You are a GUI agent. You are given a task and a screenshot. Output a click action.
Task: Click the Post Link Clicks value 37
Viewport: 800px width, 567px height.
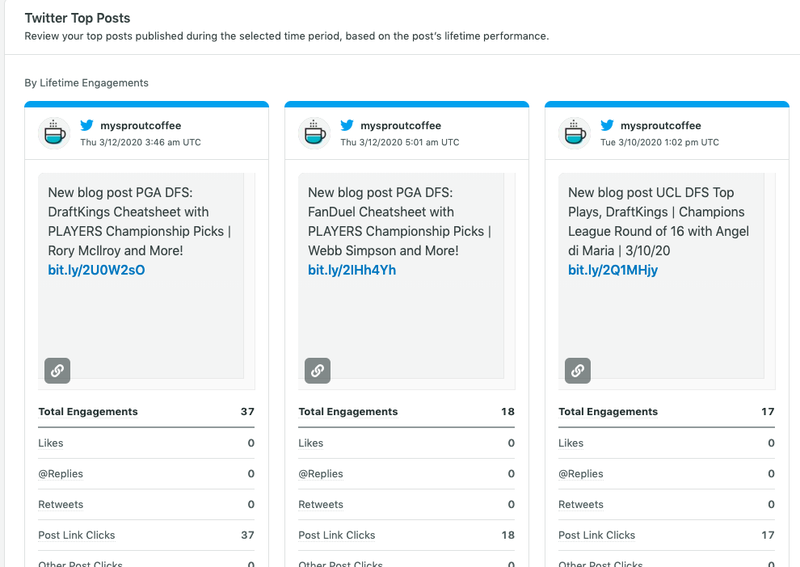(247, 535)
